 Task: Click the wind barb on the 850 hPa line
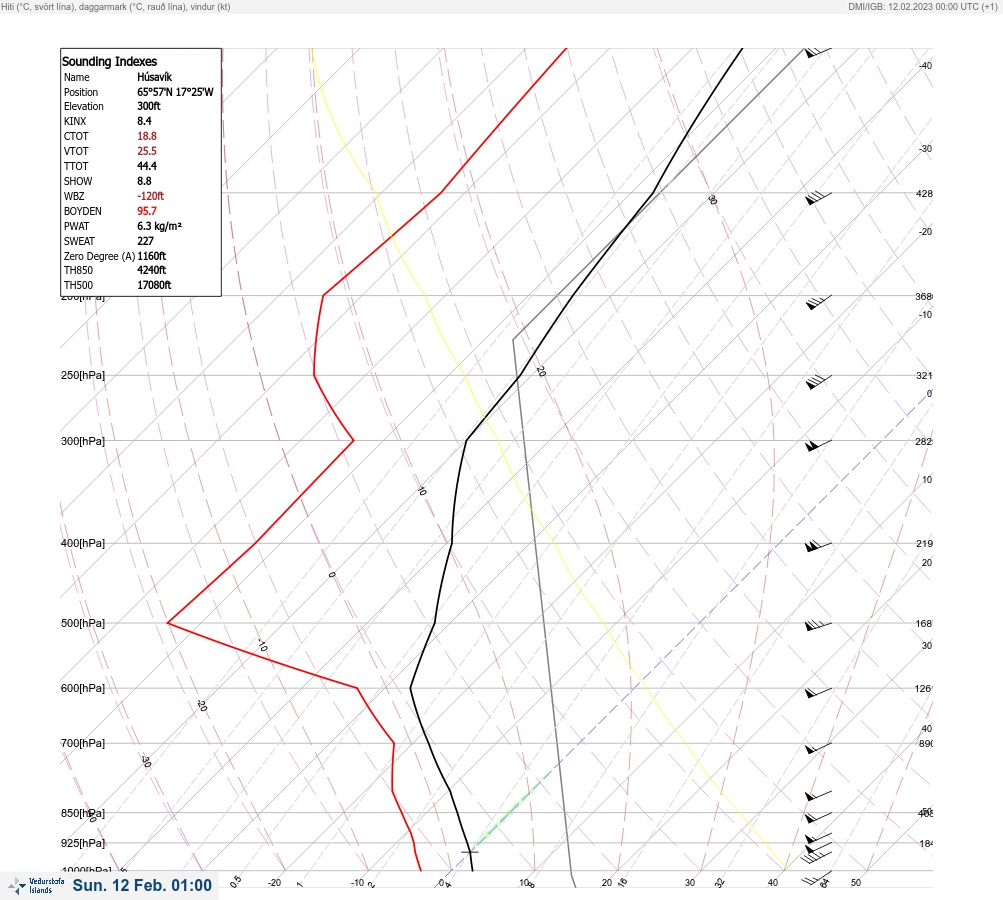coord(818,817)
